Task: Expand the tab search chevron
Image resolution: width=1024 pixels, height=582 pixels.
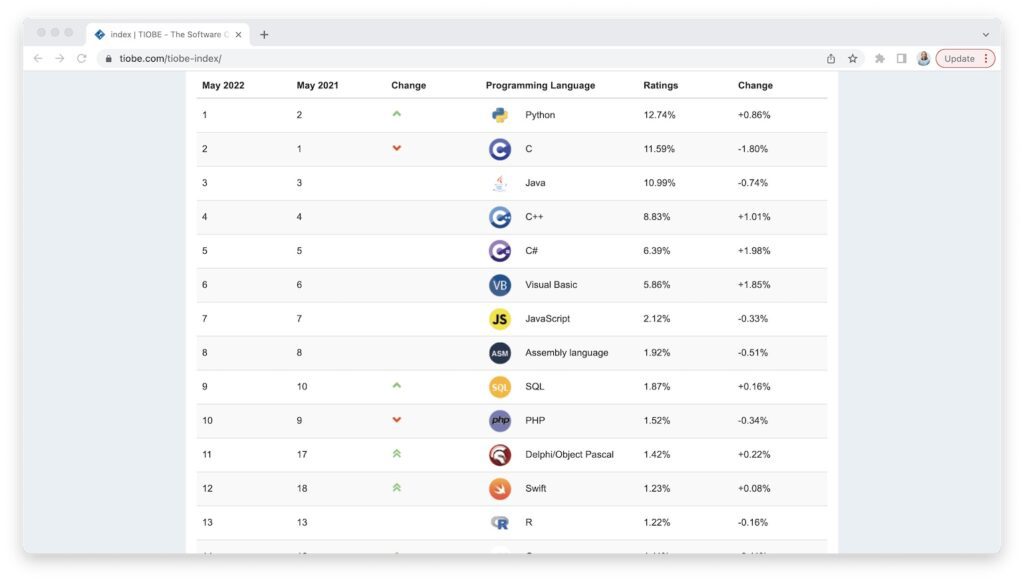Action: point(985,34)
